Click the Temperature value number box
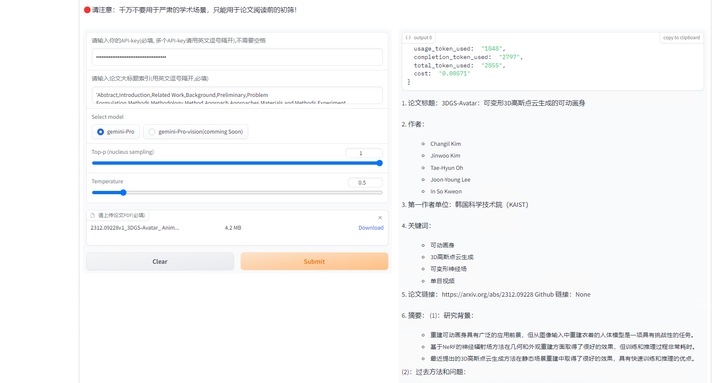The width and height of the screenshot is (720, 383). [365, 183]
